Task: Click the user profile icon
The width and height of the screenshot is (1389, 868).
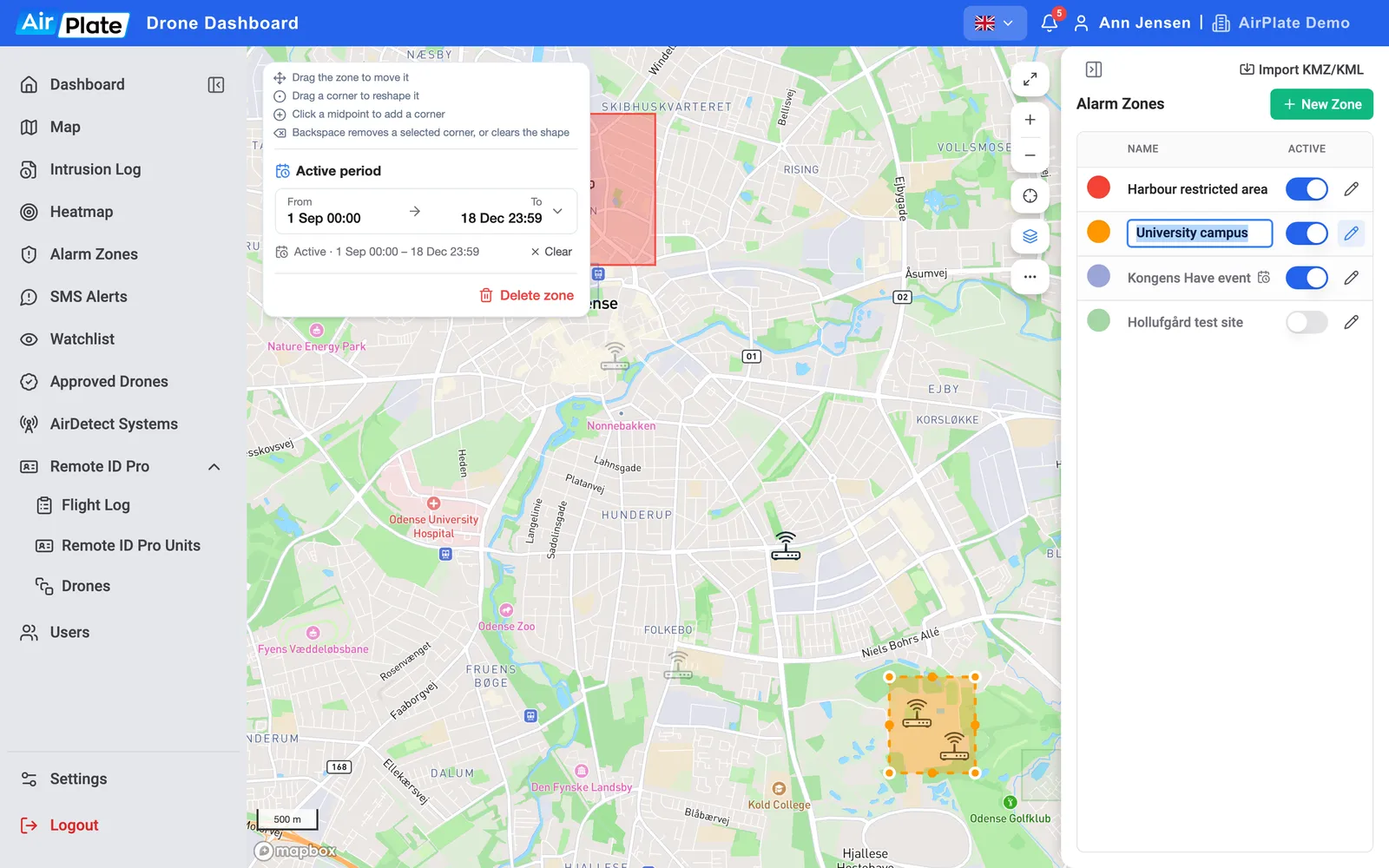Action: [1081, 23]
